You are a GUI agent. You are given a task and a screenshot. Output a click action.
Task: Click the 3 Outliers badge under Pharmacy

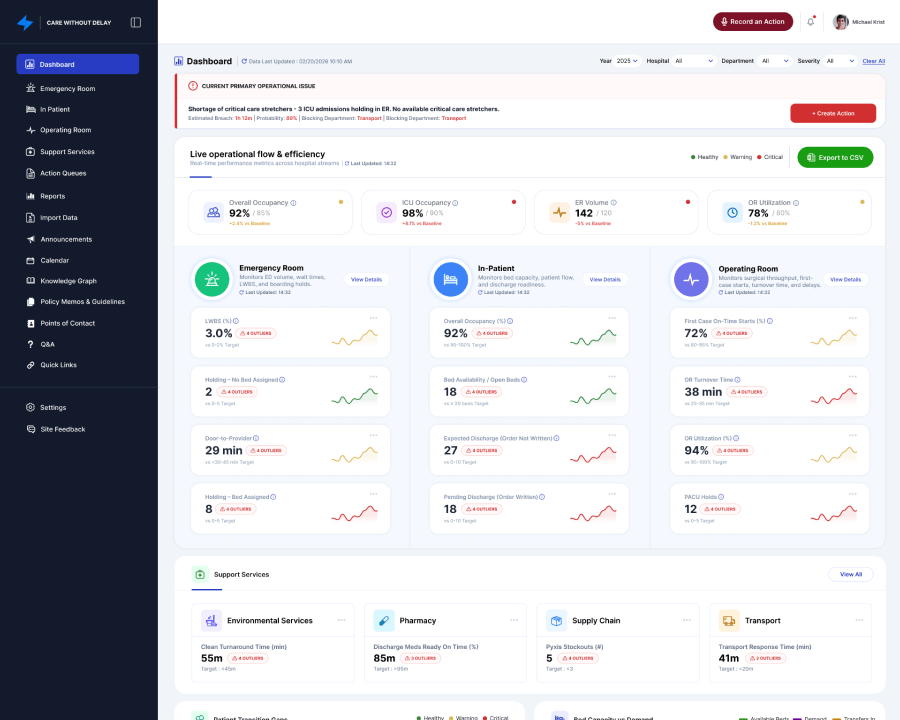(421, 658)
